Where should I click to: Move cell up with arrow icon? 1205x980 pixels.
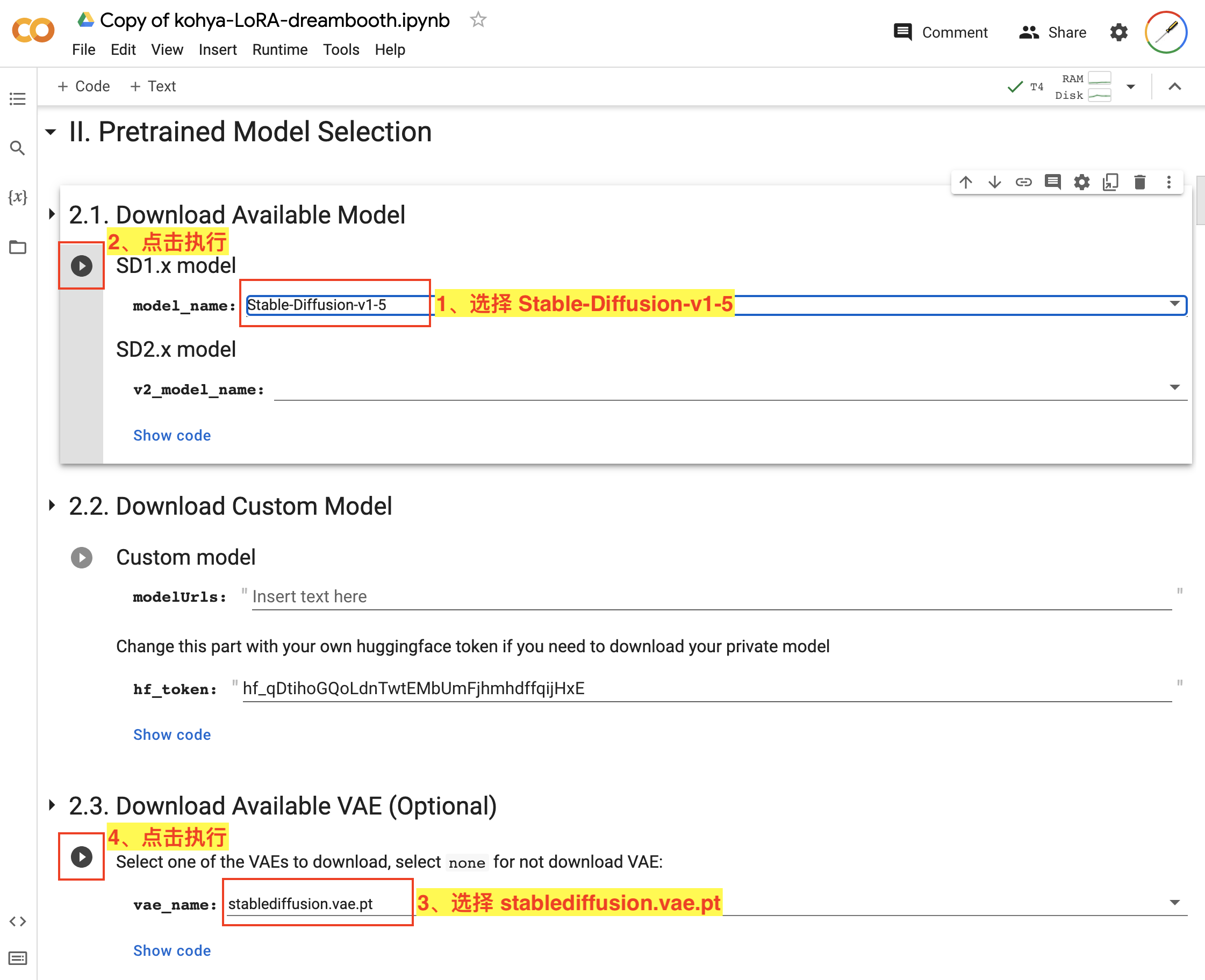(x=966, y=182)
